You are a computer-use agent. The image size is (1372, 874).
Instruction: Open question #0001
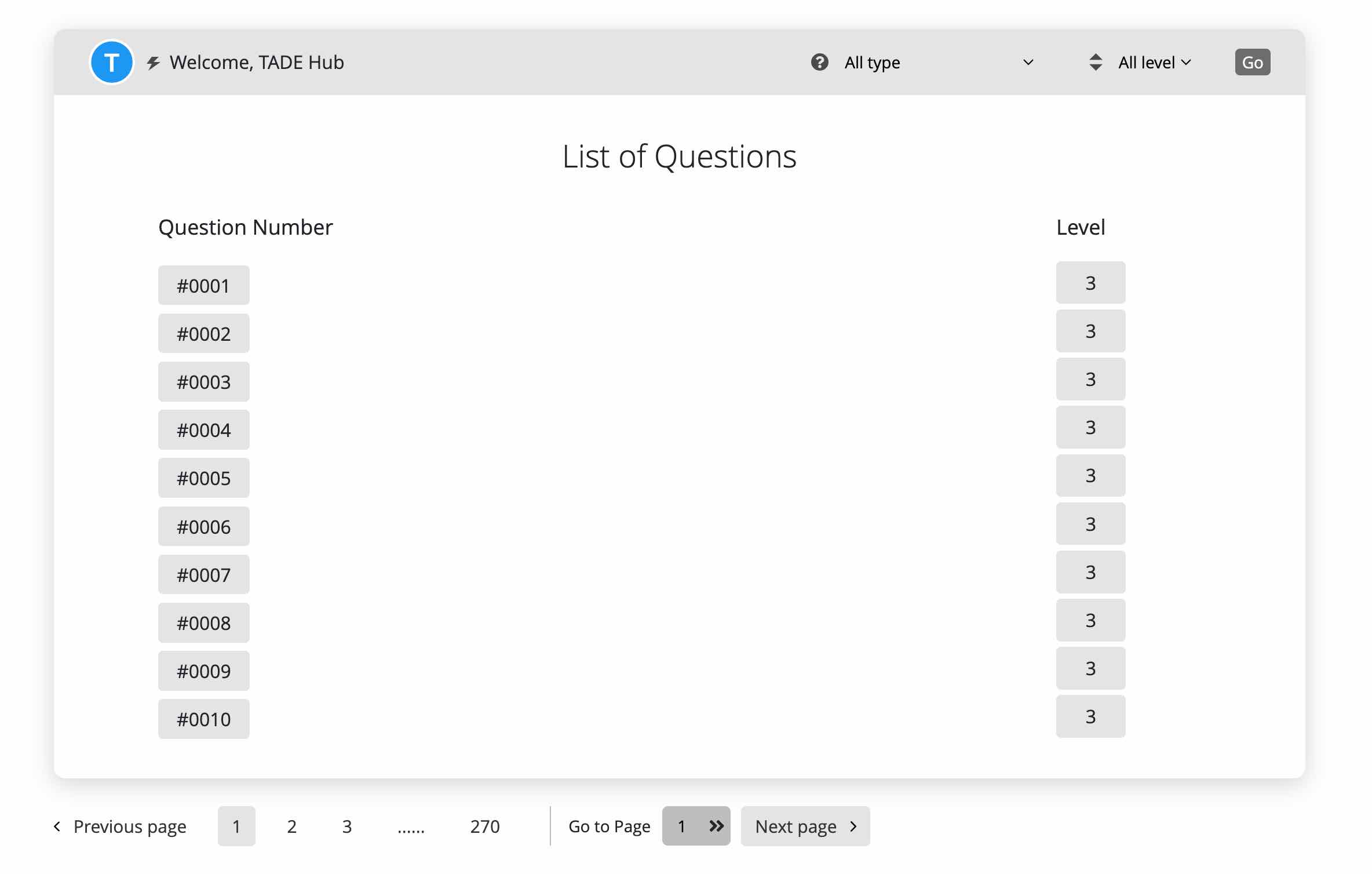[204, 284]
